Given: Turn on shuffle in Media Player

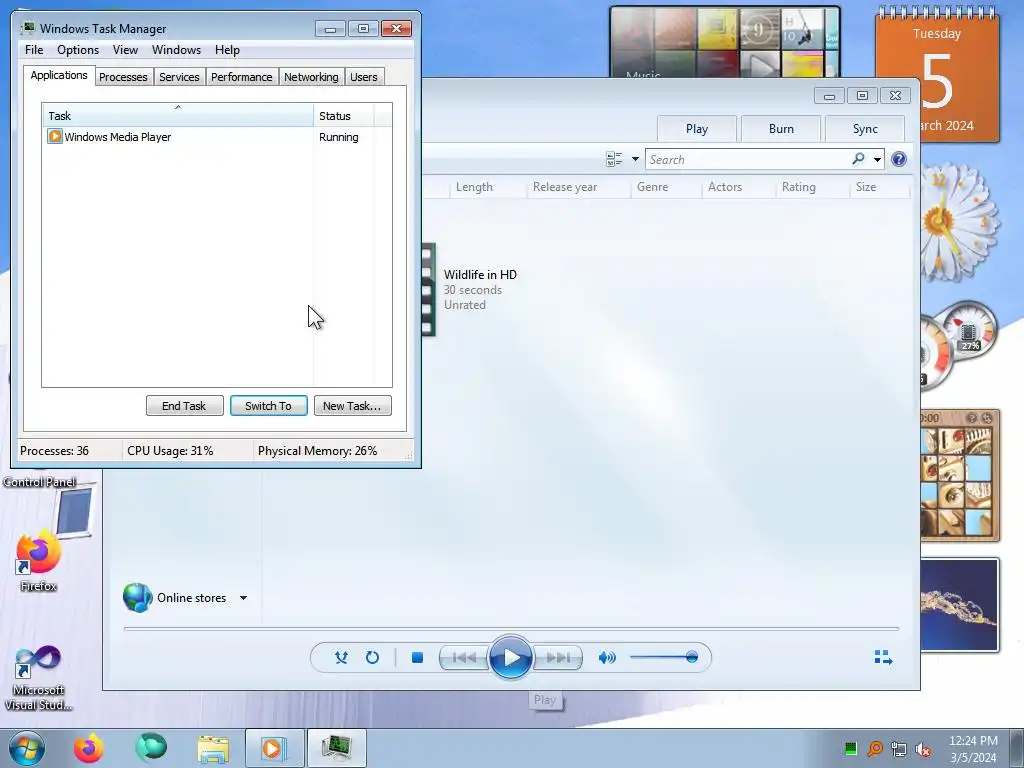Looking at the screenshot, I should click(341, 658).
